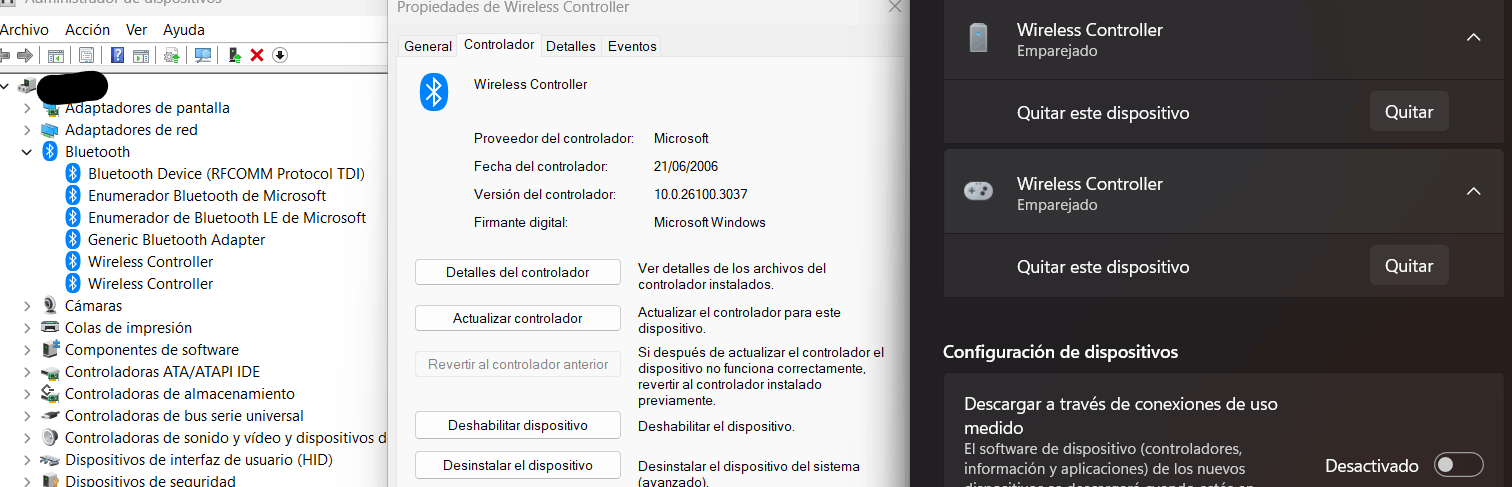This screenshot has height=487, width=1512.
Task: Click the large Bluetooth icon in the properties dialog
Action: point(433,92)
